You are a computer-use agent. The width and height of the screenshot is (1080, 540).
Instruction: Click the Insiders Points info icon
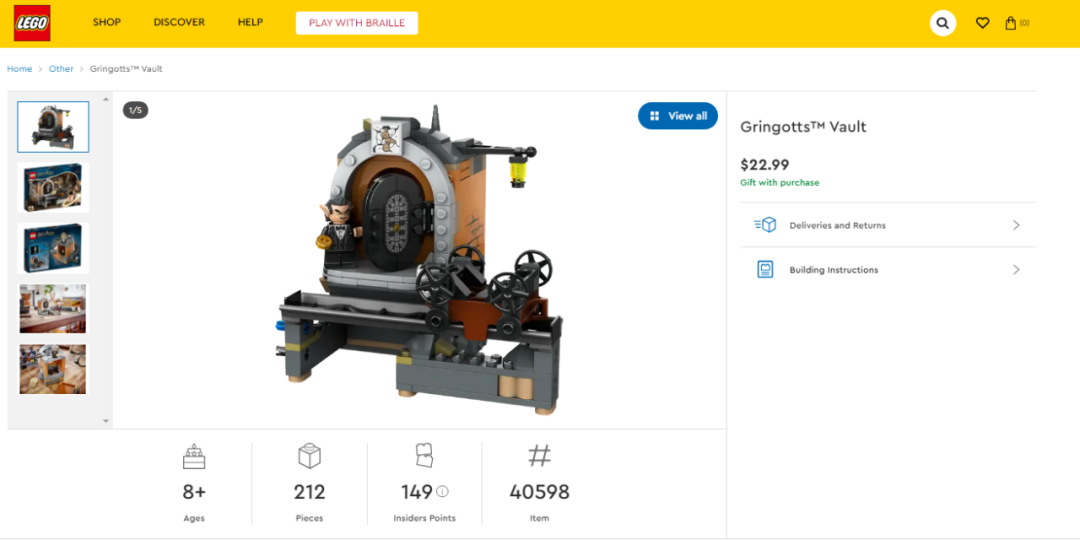[442, 492]
